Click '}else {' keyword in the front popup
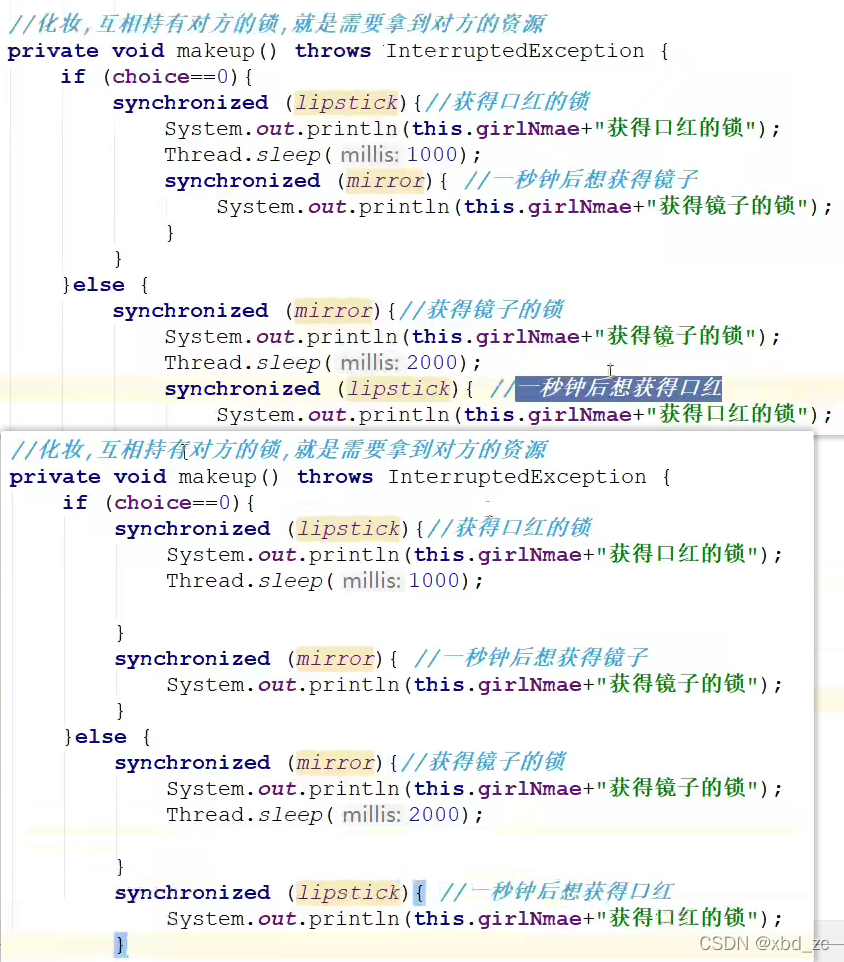The image size is (844, 962). tap(107, 736)
